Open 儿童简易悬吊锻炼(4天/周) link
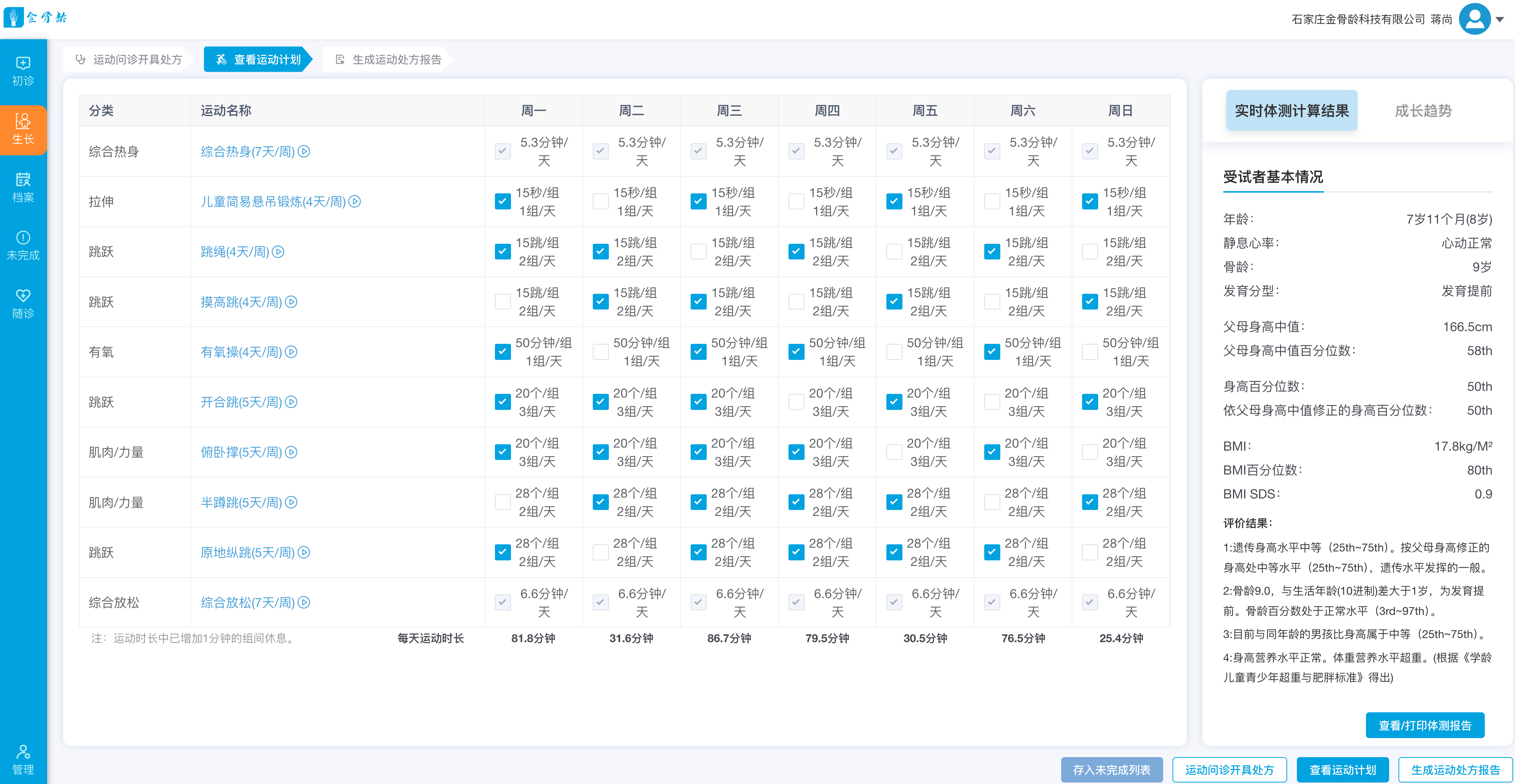The image size is (1515, 784). pos(273,202)
